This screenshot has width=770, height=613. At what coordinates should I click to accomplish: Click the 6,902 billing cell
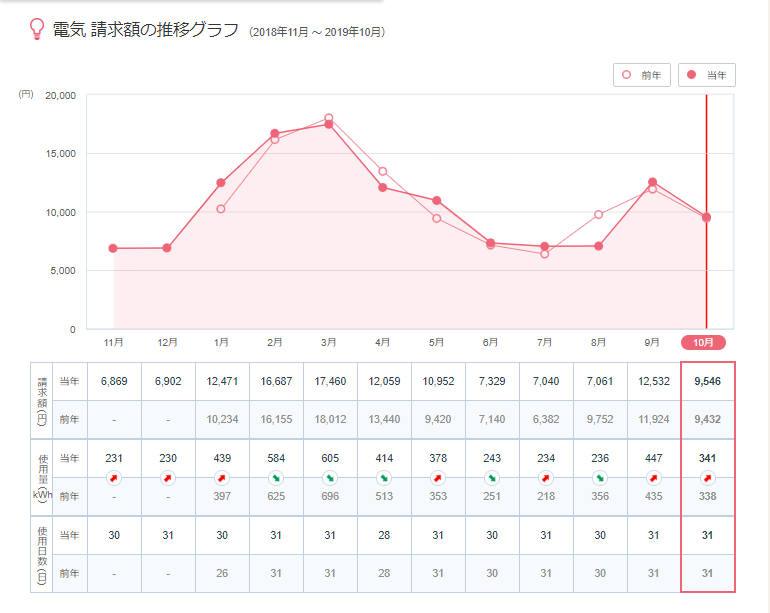coord(168,381)
